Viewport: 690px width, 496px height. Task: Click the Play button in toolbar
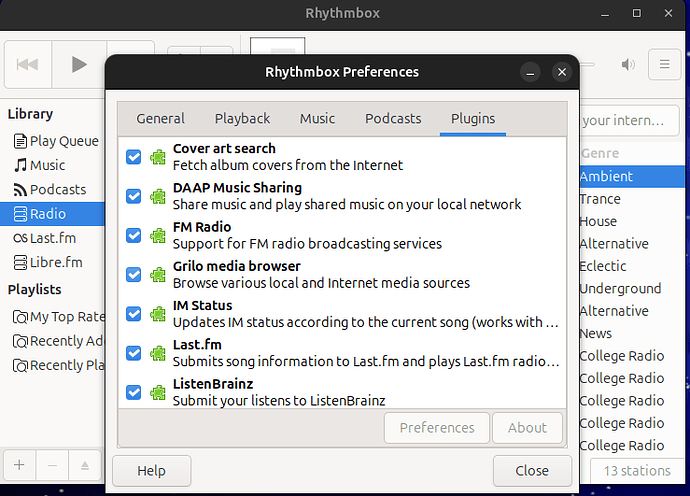(79, 65)
